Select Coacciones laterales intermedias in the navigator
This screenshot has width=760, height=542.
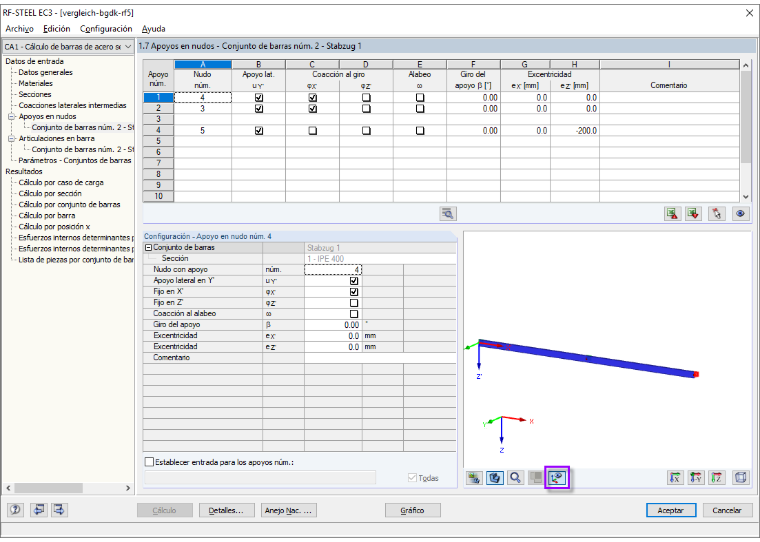(73, 105)
